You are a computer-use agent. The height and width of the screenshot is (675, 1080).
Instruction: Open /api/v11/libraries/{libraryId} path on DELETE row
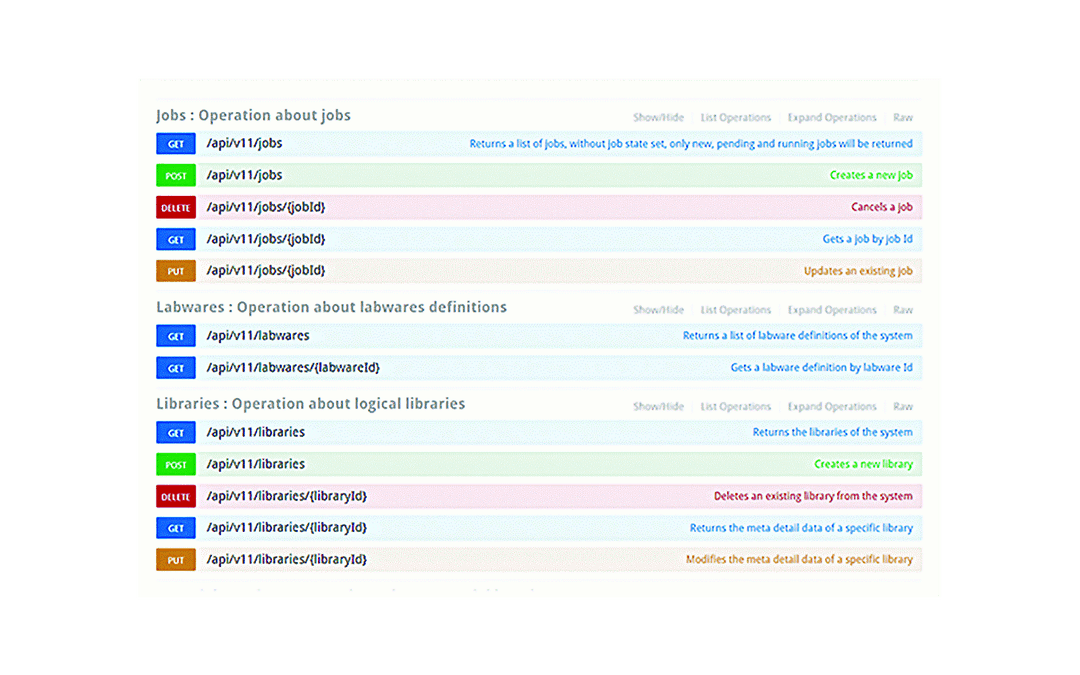coord(287,496)
